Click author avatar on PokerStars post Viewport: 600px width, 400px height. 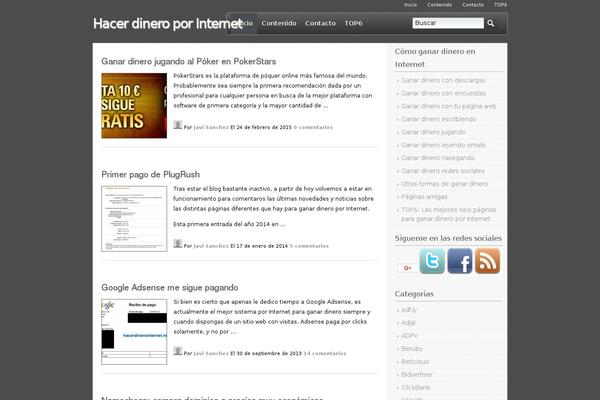pos(178,125)
